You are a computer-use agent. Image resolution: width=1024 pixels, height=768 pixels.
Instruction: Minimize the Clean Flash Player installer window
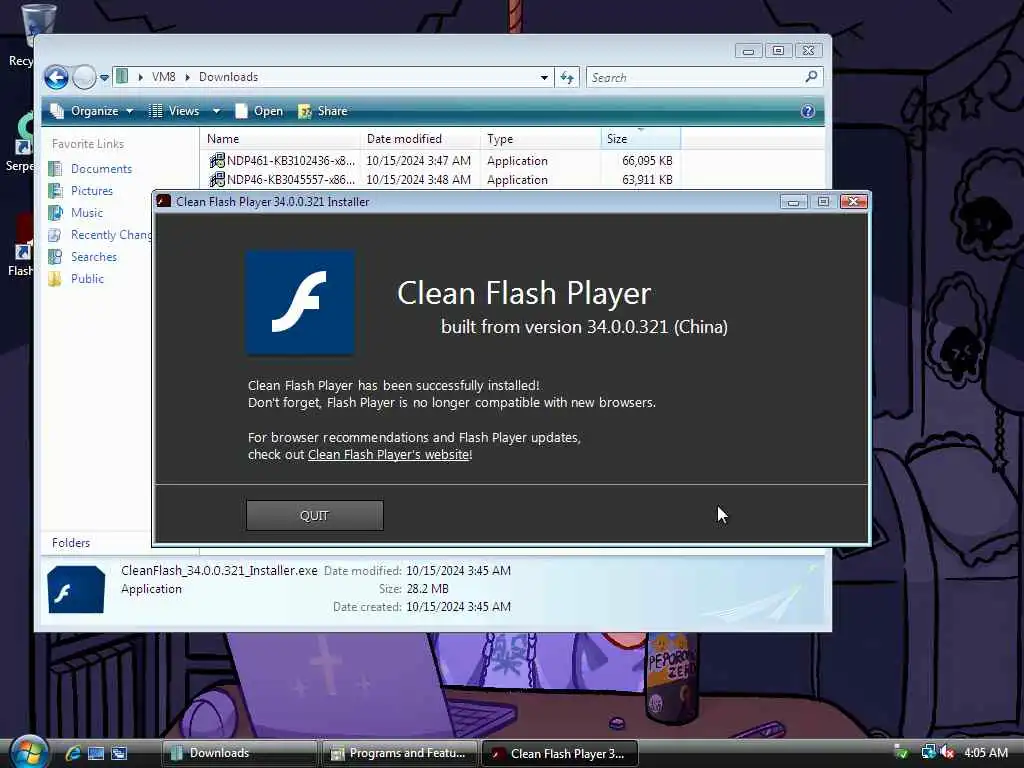(x=793, y=202)
